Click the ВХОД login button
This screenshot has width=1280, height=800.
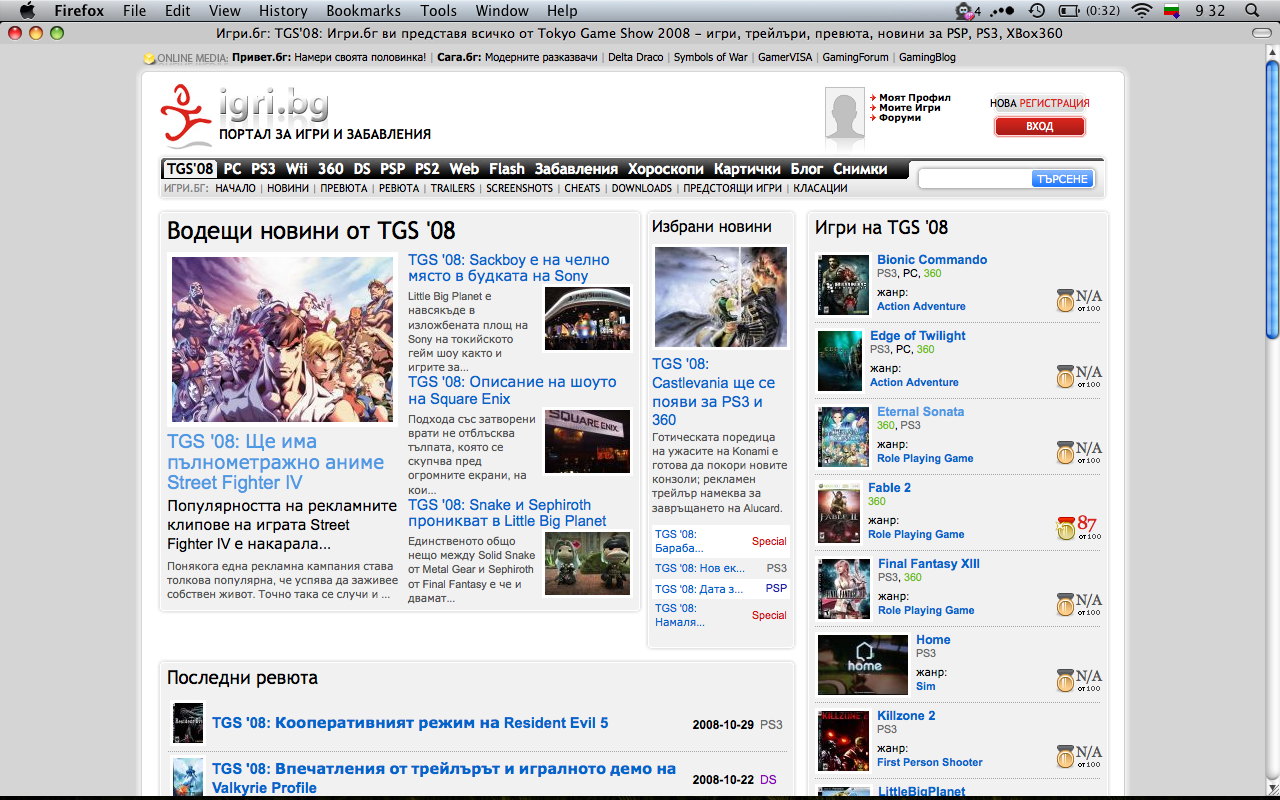[1040, 127]
